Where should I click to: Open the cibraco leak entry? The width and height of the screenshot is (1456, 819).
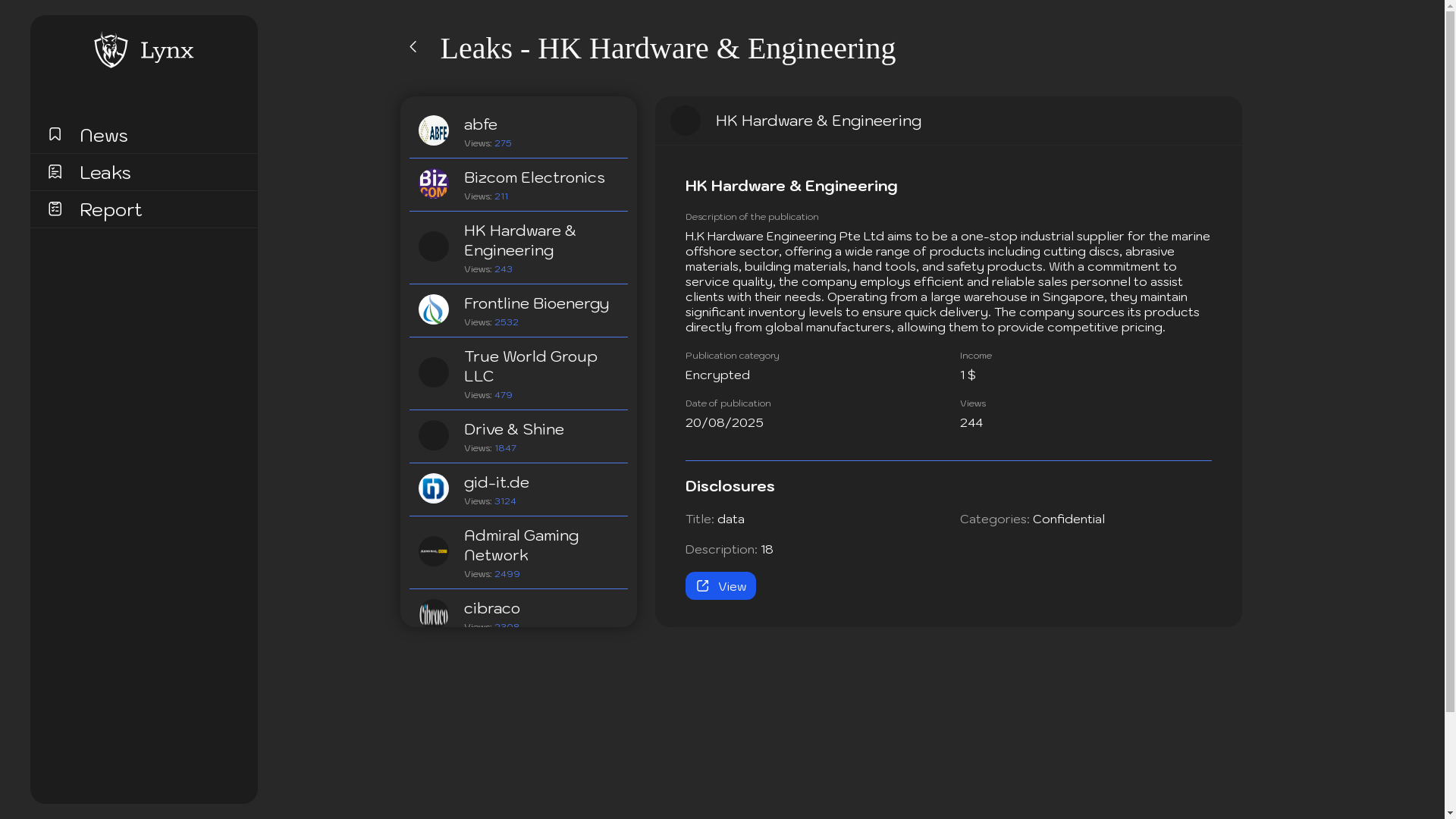click(x=492, y=608)
